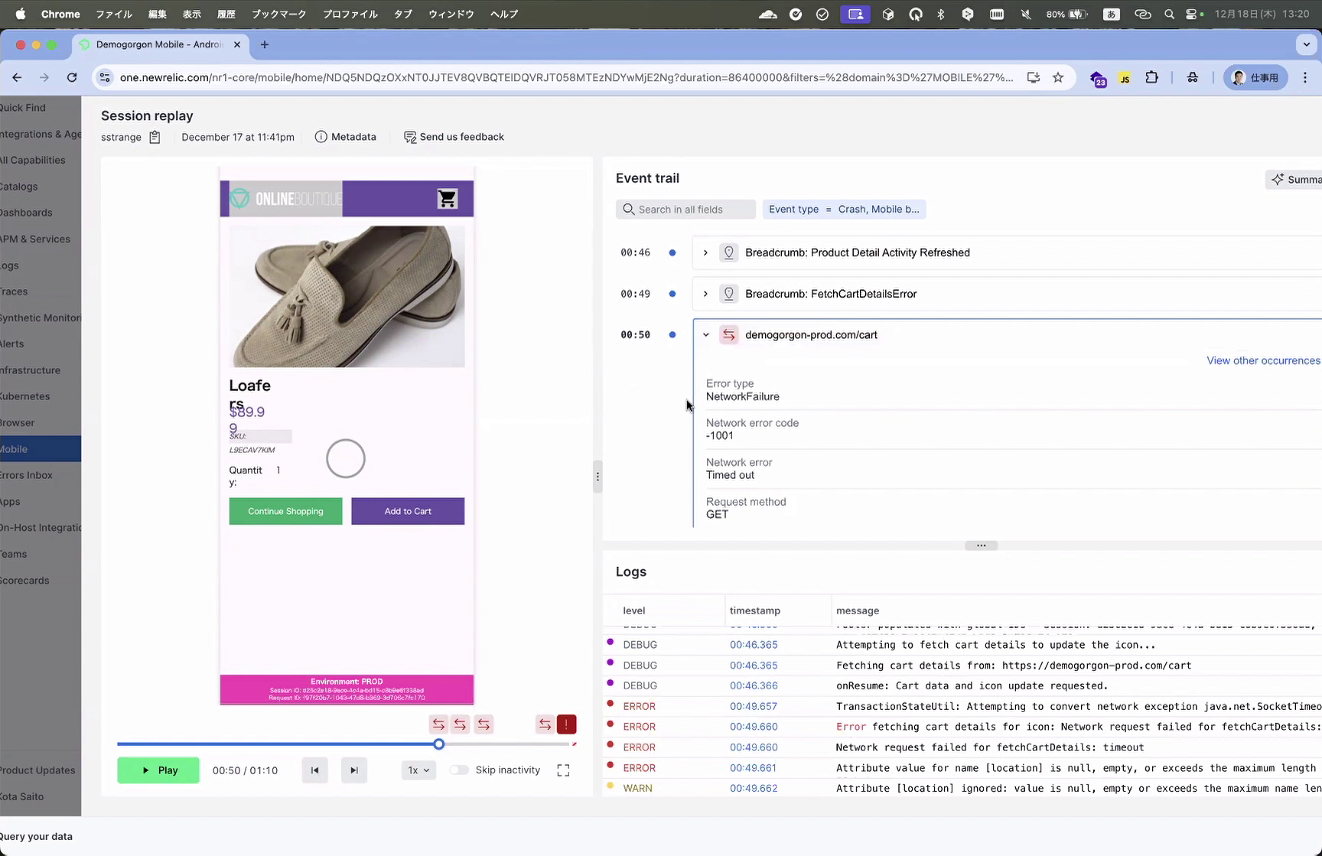This screenshot has width=1322, height=856.
Task: Open Kubernetes in the sidebar
Action: coord(25,396)
